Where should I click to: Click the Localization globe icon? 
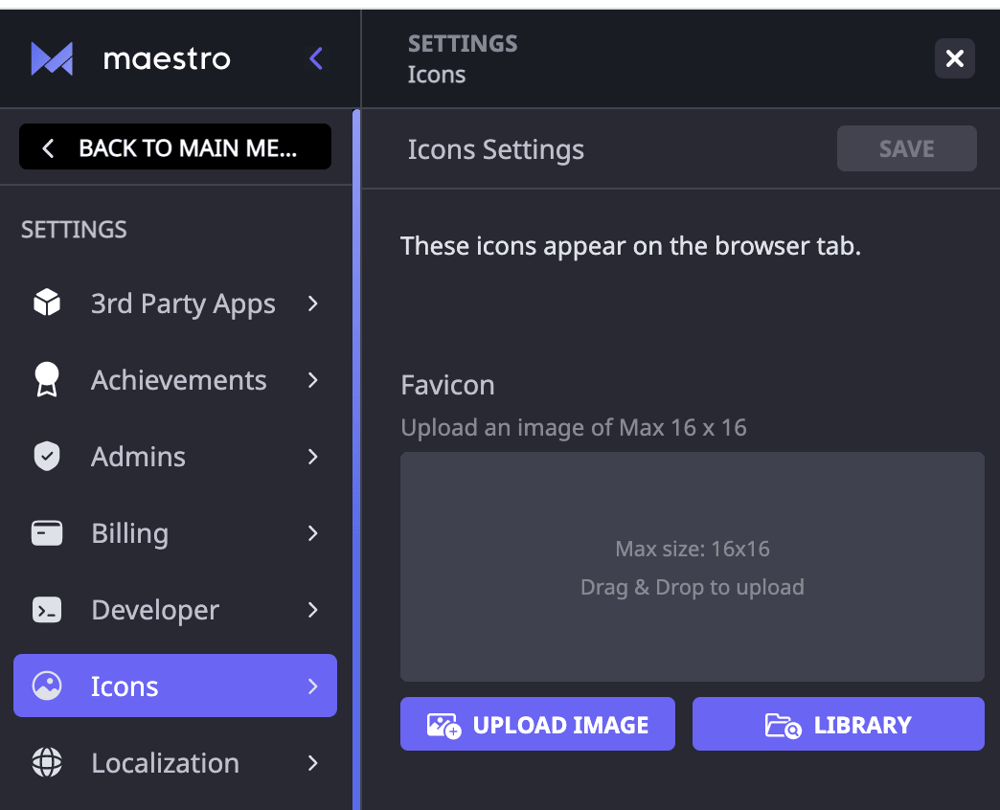coord(47,763)
